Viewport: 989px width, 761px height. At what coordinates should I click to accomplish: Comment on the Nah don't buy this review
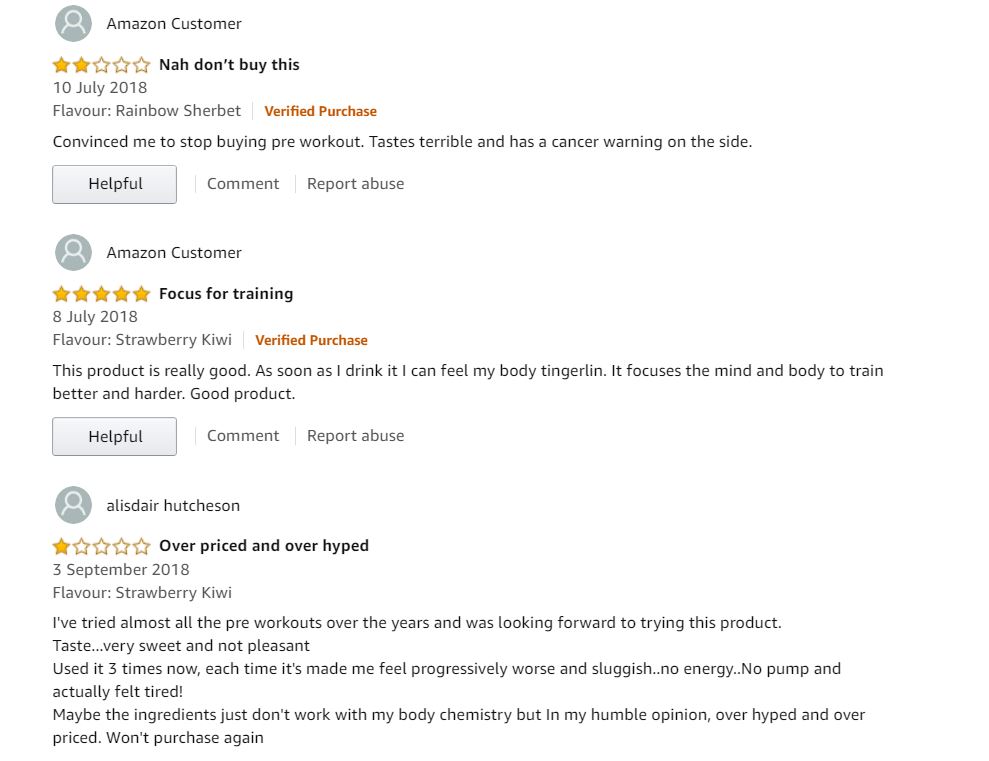click(243, 183)
